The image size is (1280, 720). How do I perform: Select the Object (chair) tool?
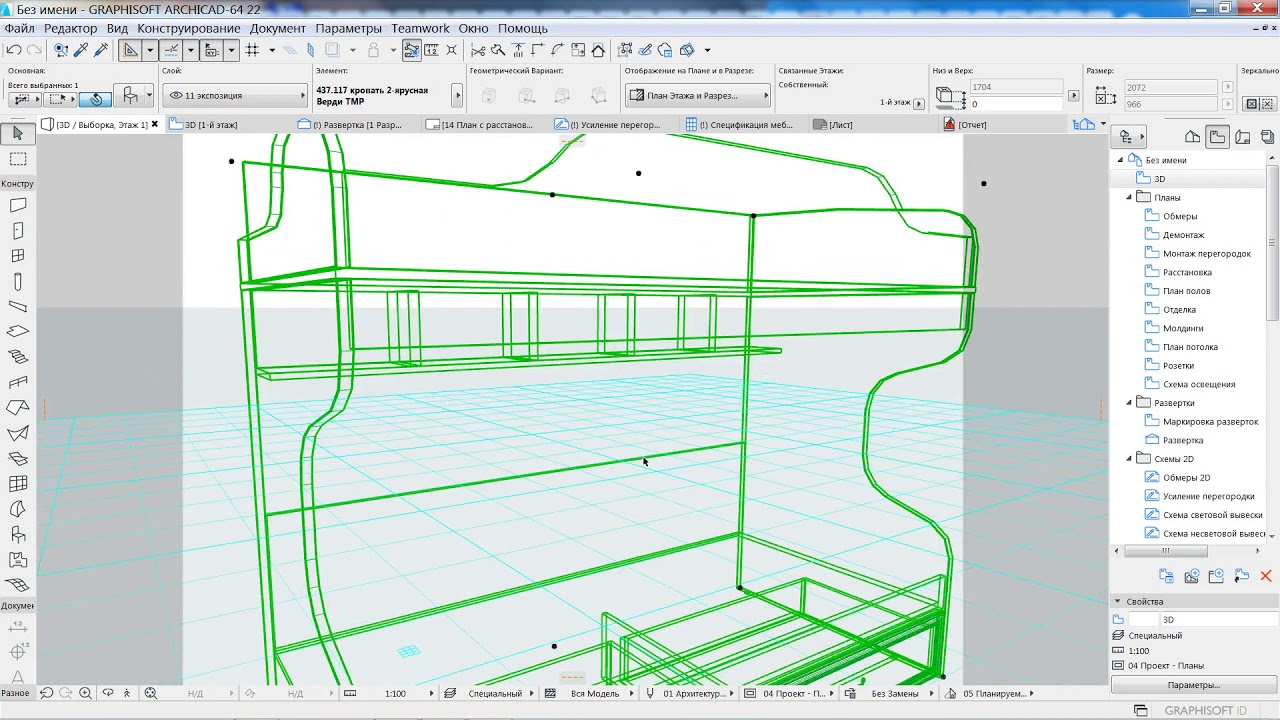click(18, 535)
